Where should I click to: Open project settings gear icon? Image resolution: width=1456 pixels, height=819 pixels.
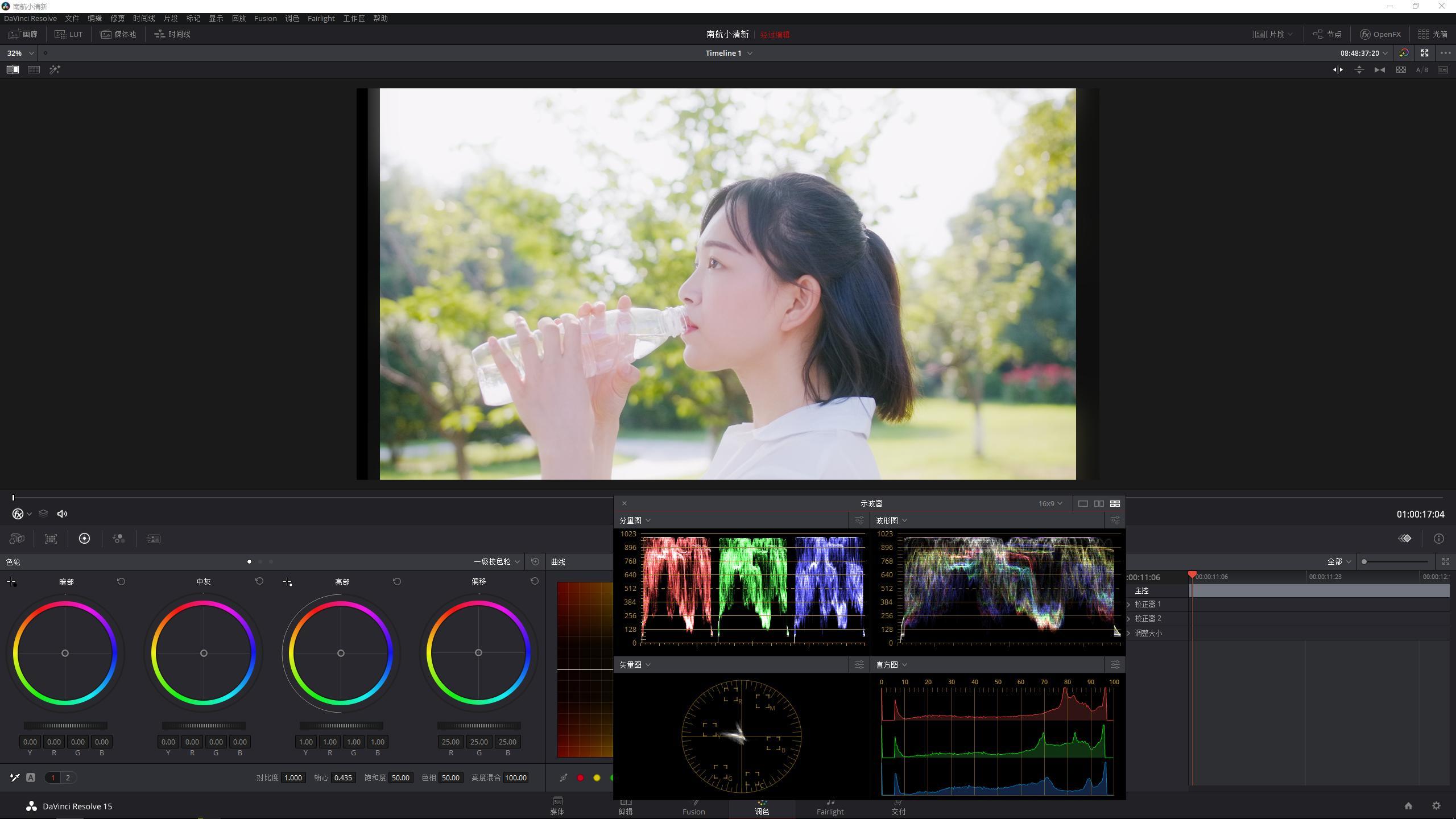click(x=1436, y=806)
